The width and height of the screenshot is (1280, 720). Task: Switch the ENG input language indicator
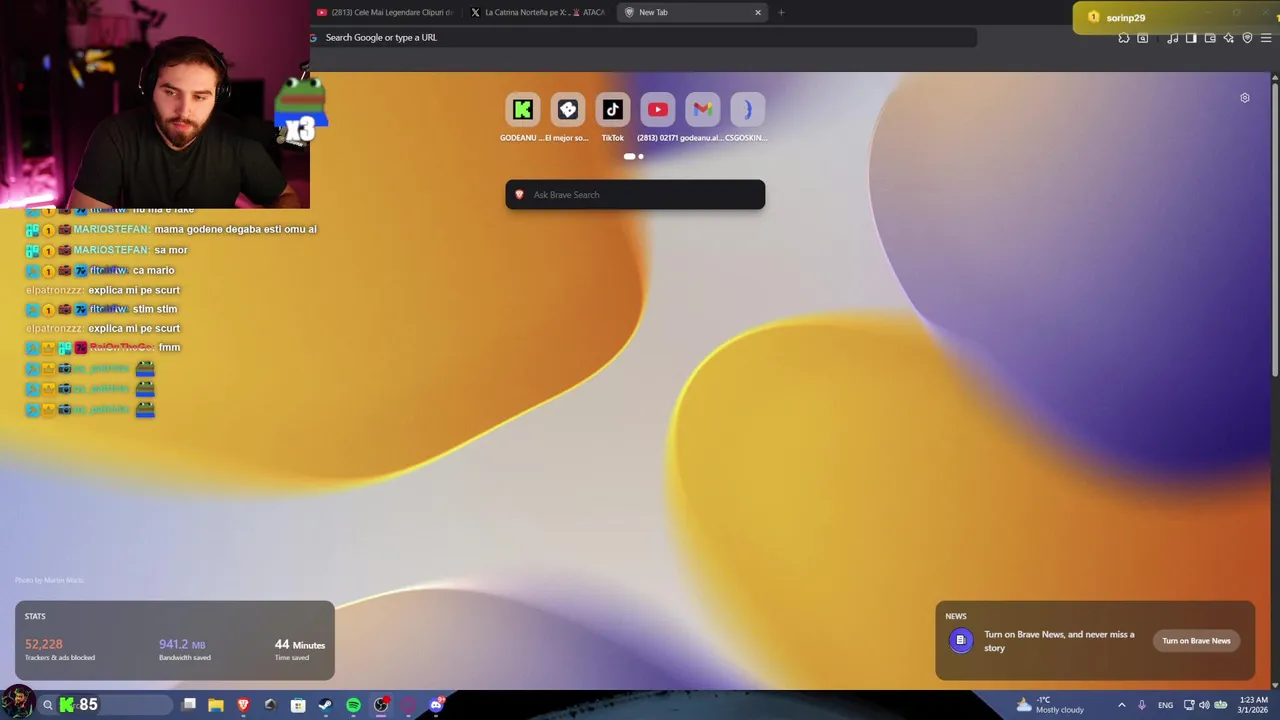click(1165, 705)
